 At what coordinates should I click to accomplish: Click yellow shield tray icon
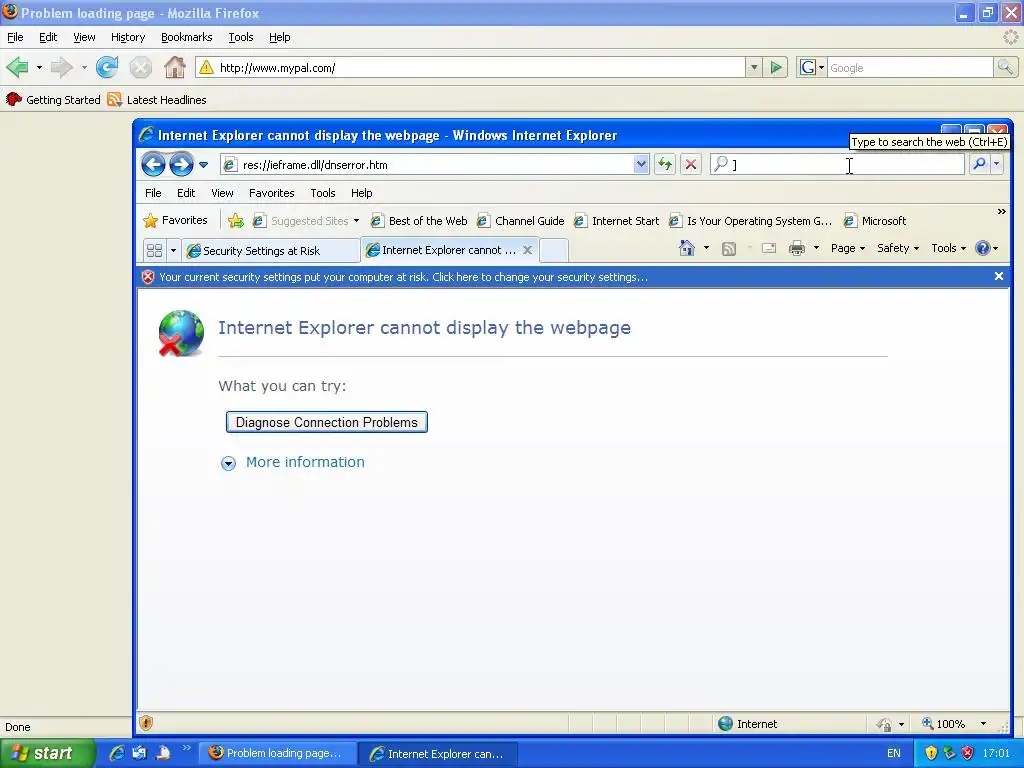pyautogui.click(x=931, y=753)
